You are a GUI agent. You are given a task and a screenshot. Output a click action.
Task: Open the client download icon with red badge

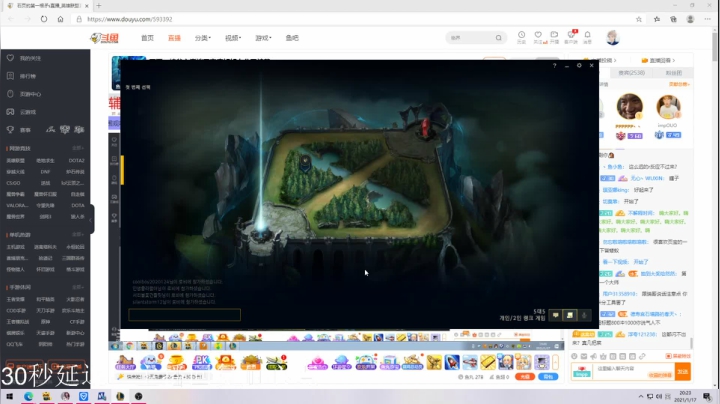coord(571,35)
